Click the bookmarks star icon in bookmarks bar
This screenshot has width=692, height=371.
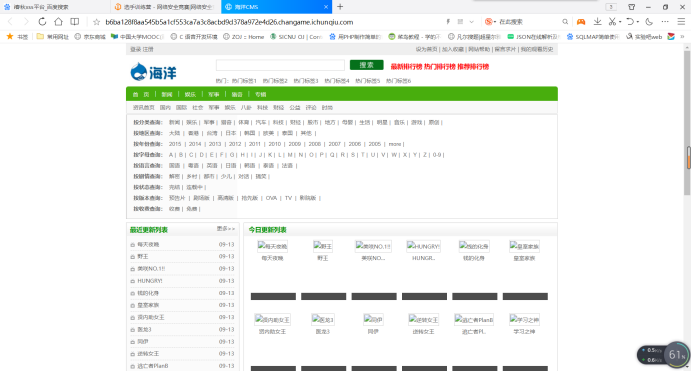coord(10,37)
